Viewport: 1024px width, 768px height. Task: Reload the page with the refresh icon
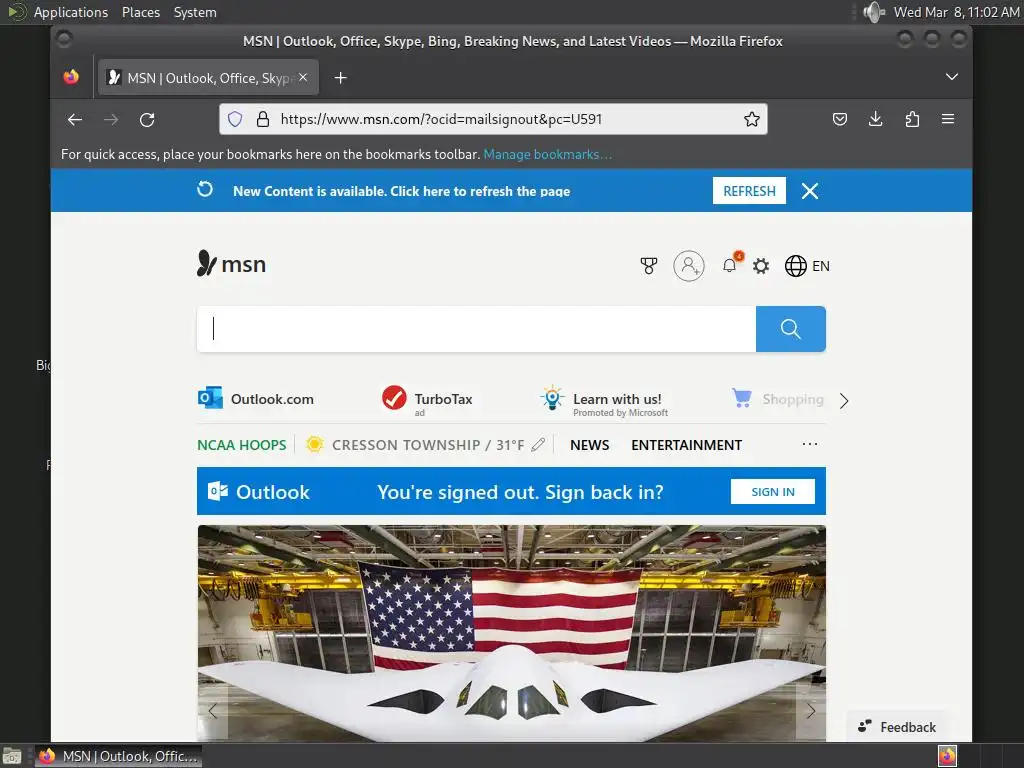point(147,120)
